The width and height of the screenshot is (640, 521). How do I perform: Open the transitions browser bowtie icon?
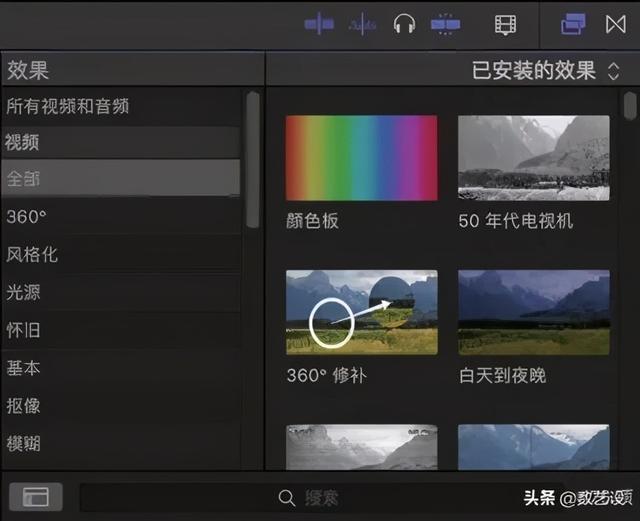coord(616,24)
